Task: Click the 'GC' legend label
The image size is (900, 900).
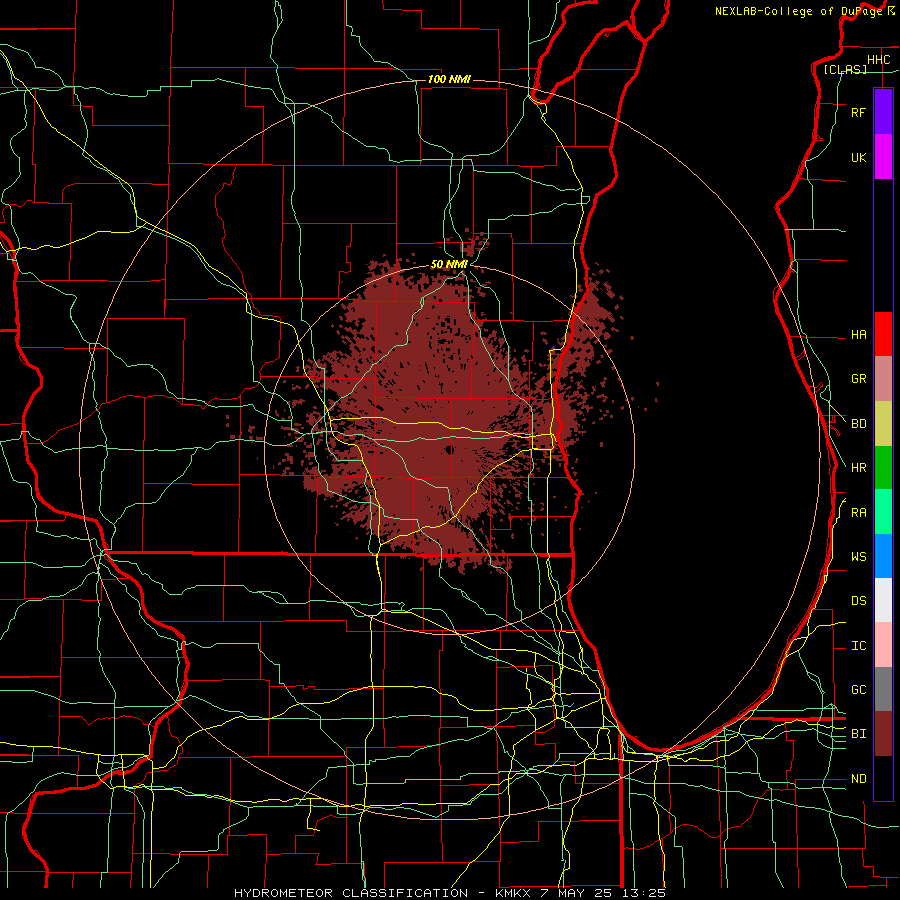Action: click(859, 690)
